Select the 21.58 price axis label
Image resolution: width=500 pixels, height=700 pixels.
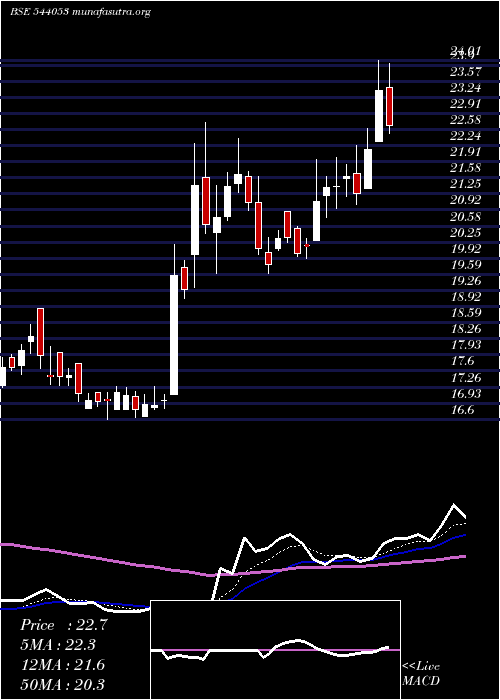pos(466,168)
